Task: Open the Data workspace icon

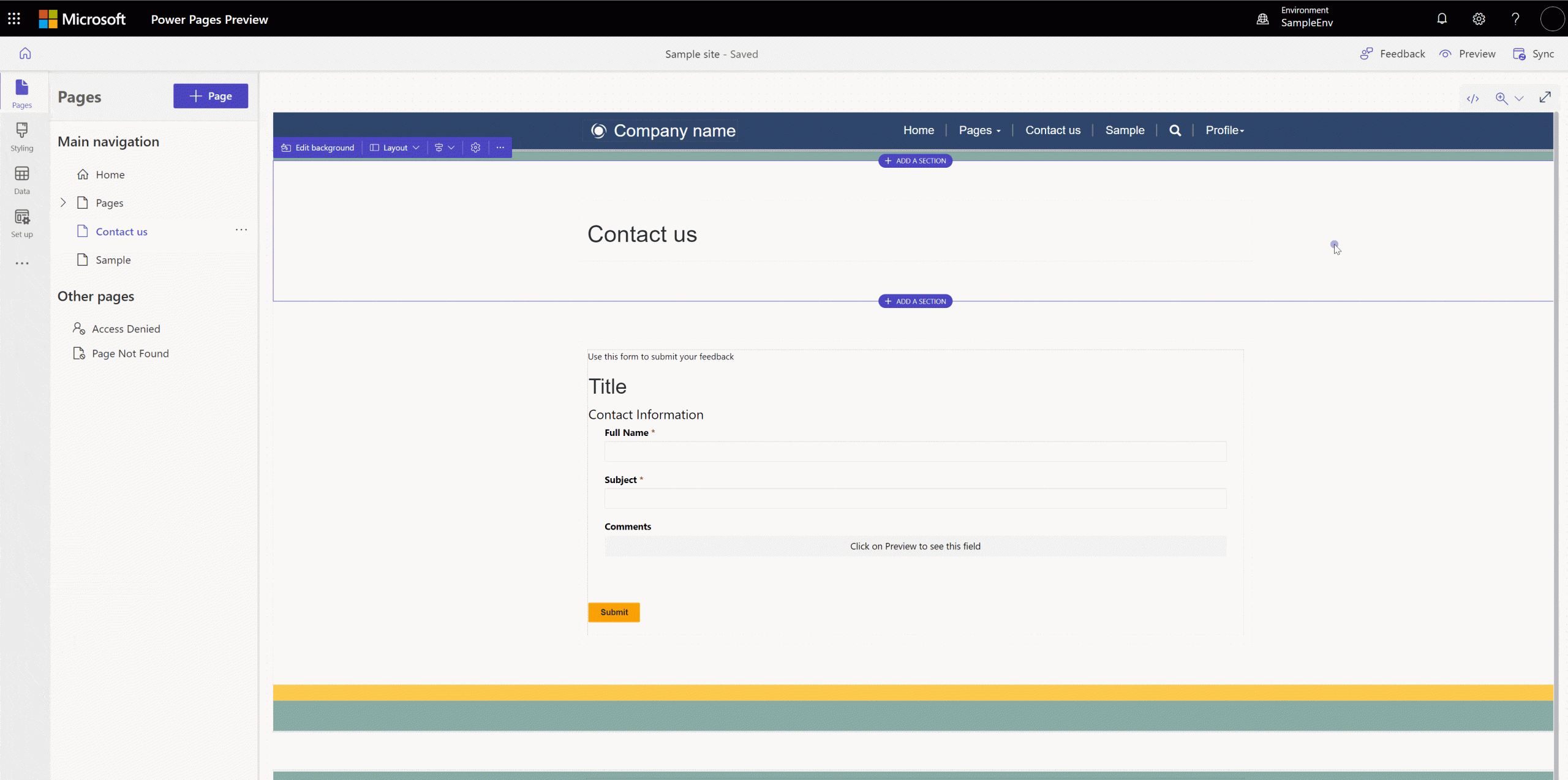Action: [22, 179]
